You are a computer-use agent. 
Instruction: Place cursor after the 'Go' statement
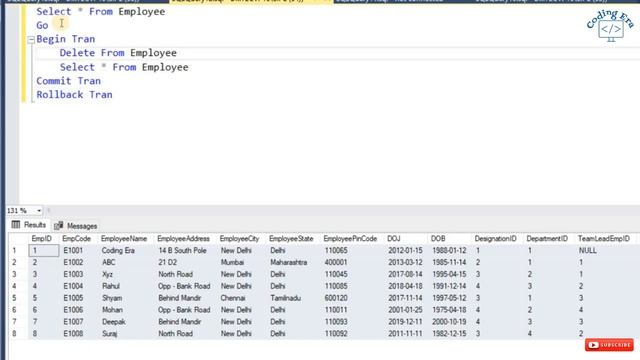click(50, 25)
